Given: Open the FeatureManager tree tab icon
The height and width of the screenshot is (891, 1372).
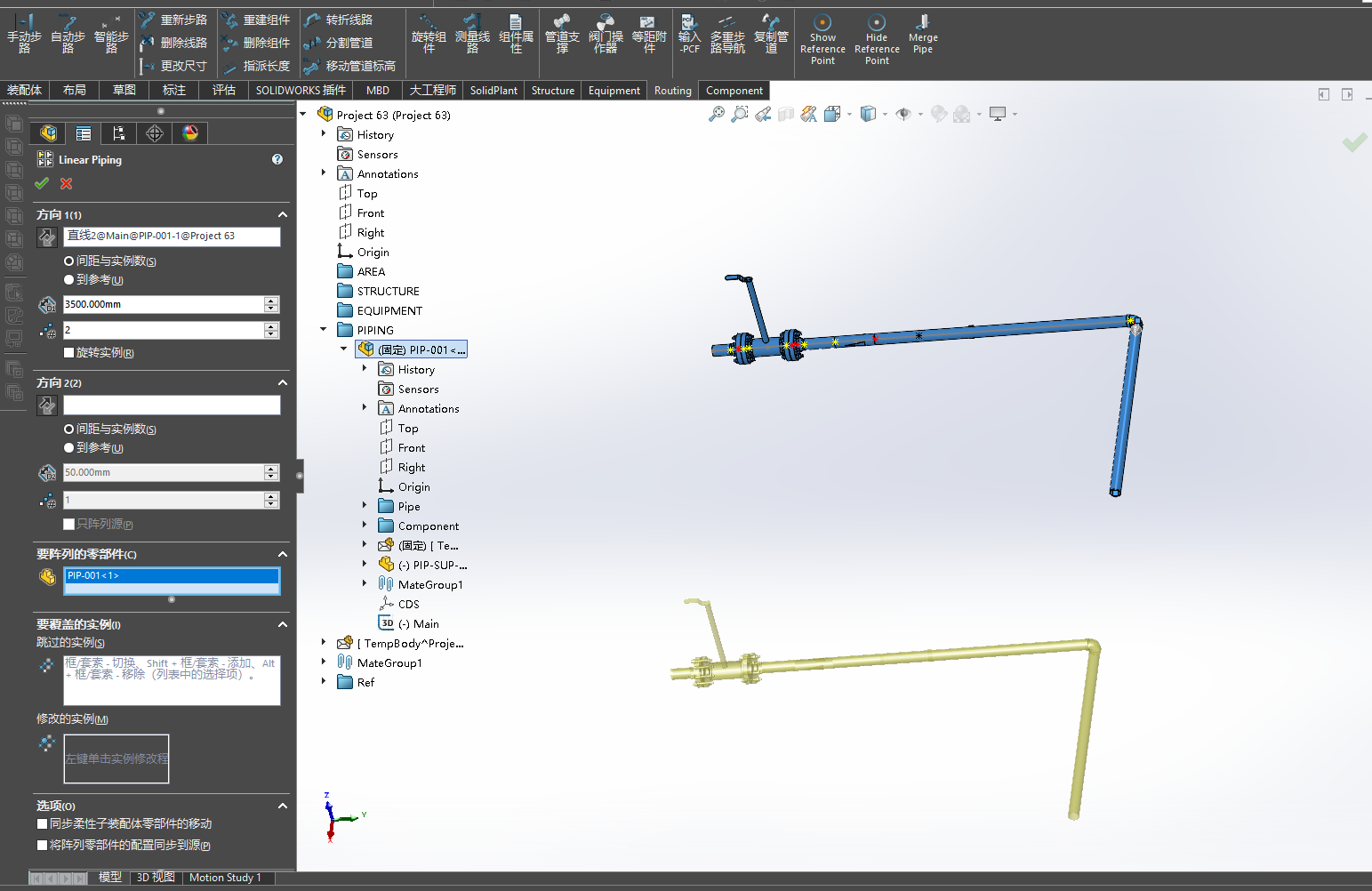Looking at the screenshot, I should click(x=48, y=133).
